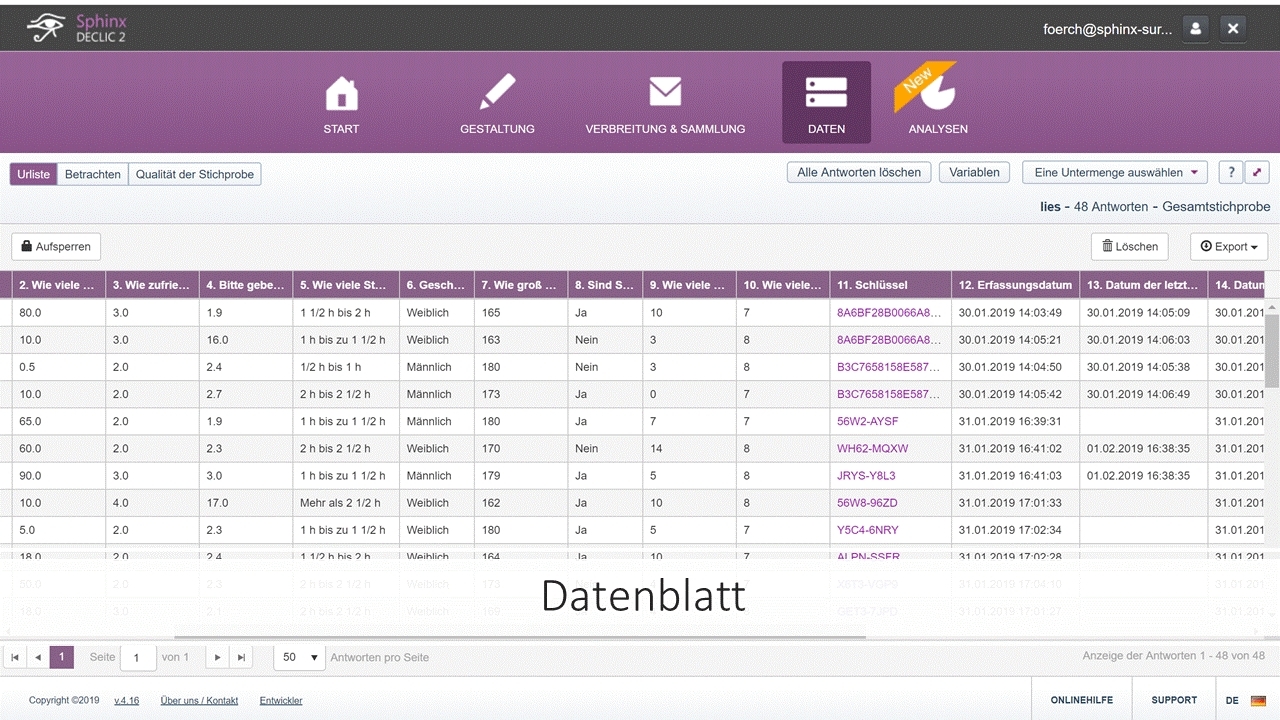Screen dimensions: 1280x720
Task: Open the Variablen button
Action: coord(974,173)
